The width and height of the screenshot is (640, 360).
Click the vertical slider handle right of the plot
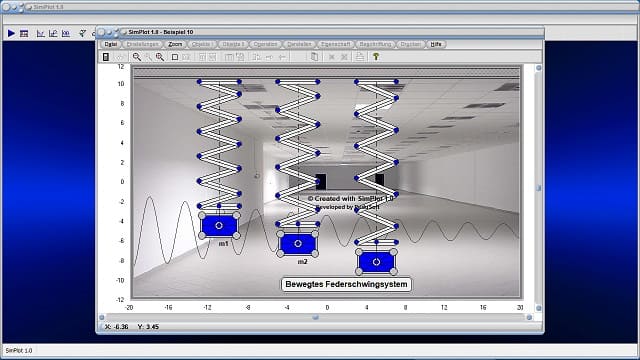(538, 188)
